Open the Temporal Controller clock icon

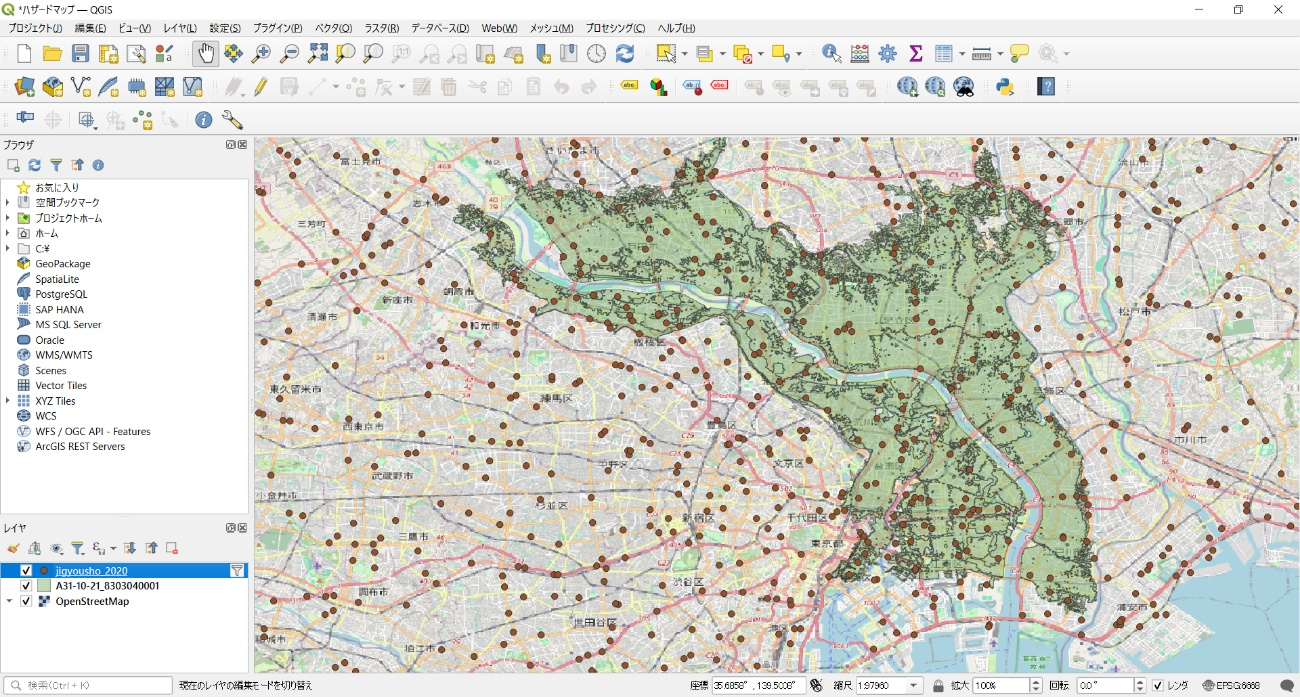597,54
